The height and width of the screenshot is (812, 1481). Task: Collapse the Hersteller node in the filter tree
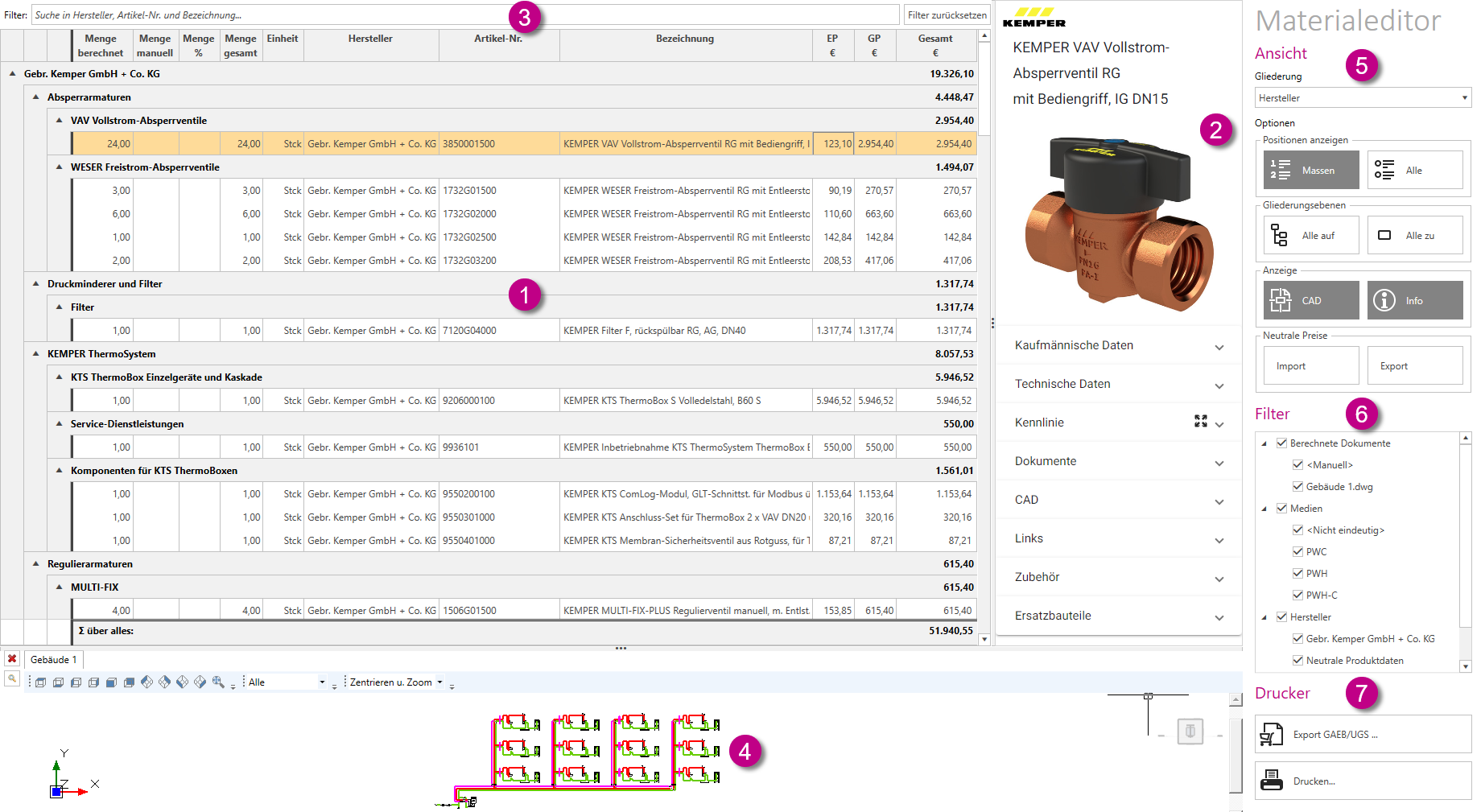[1264, 617]
